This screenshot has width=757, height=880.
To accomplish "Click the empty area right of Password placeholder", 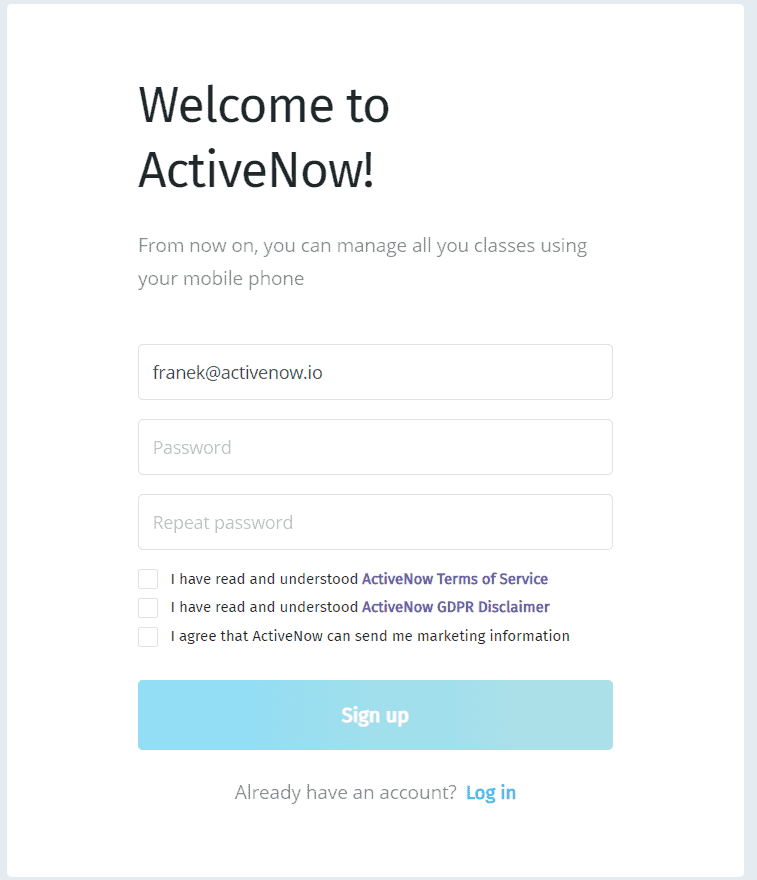I will (x=421, y=447).
